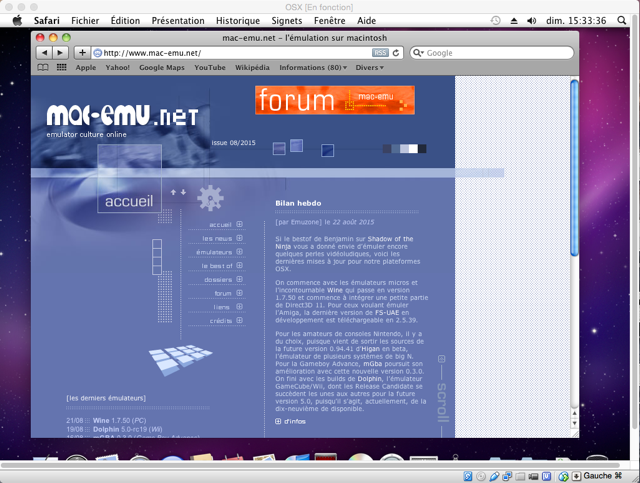The width and height of the screenshot is (640, 483).
Task: Click VirtualBox shared folders status icon
Action: pos(520,476)
